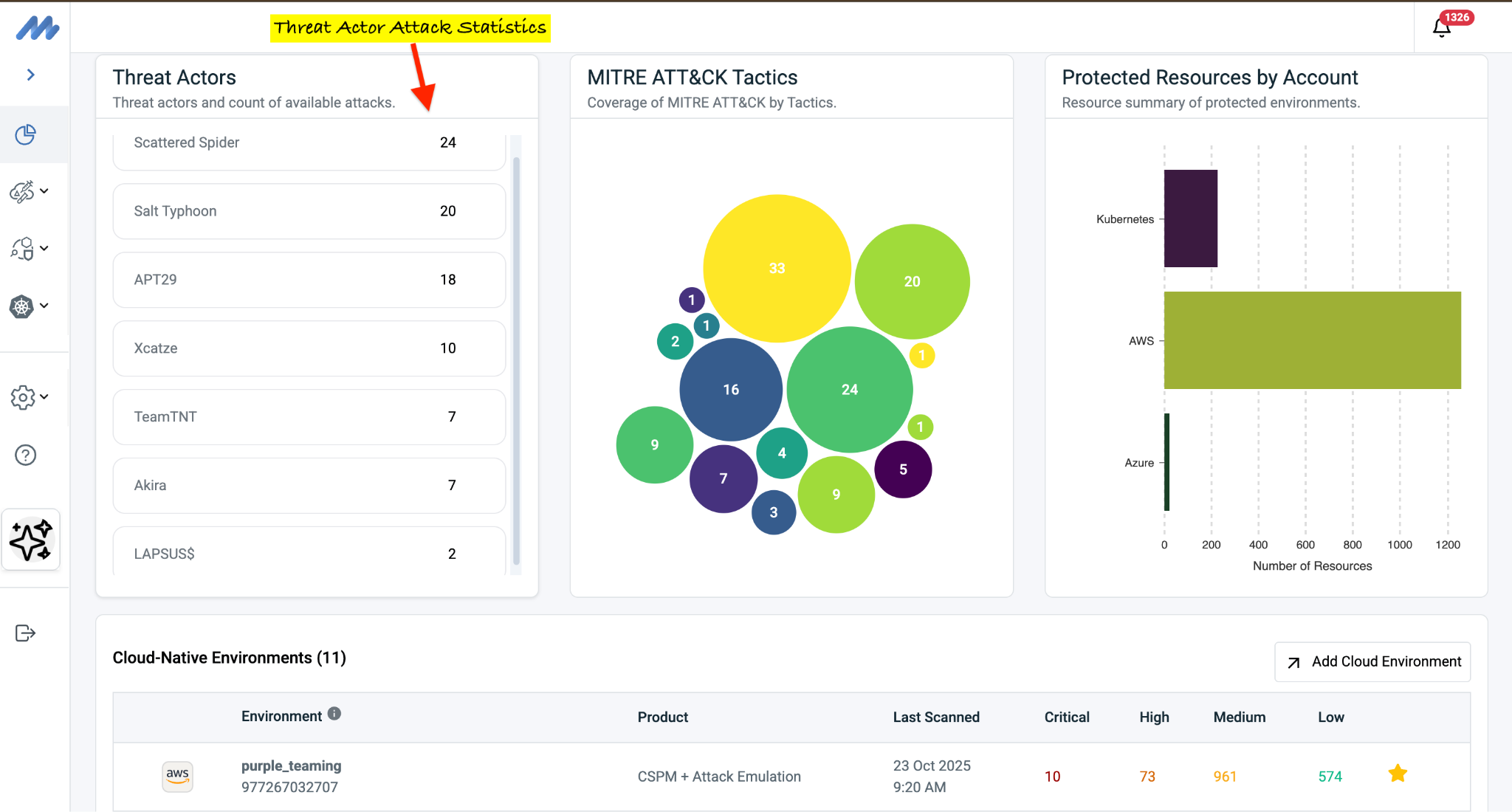1512x812 pixels.
Task: Open the dashboard pie chart icon
Action: click(x=26, y=134)
